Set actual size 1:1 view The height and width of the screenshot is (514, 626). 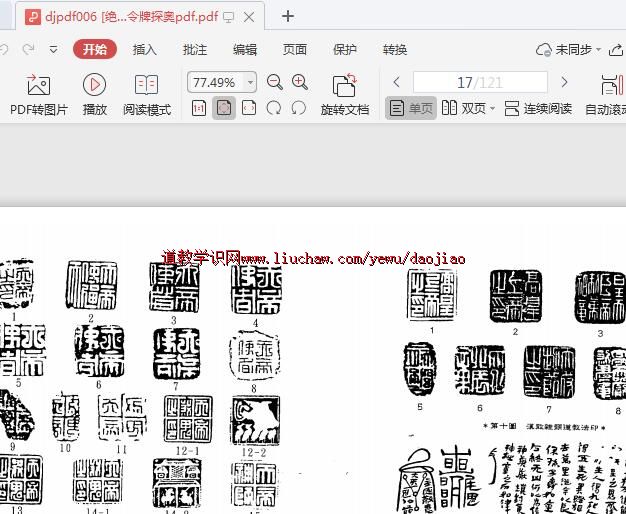(199, 108)
